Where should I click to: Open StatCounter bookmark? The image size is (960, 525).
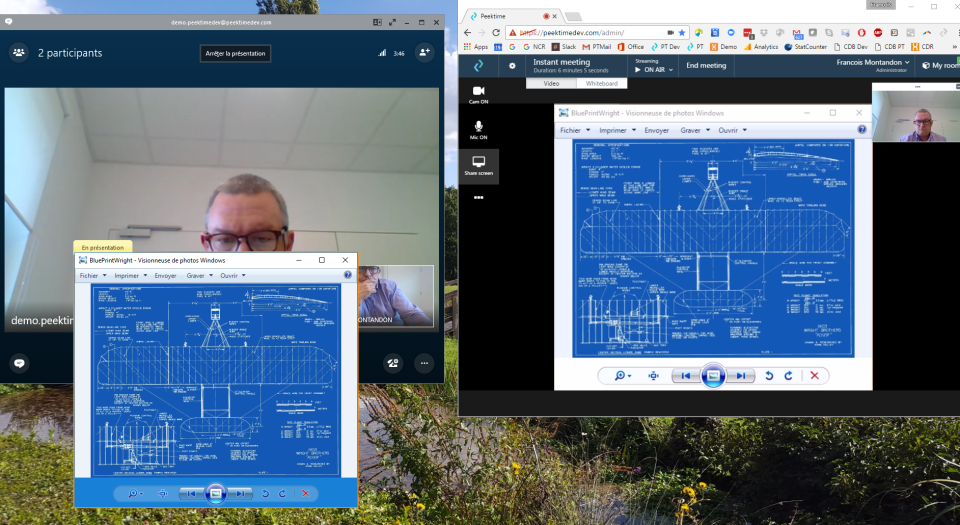(x=806, y=47)
